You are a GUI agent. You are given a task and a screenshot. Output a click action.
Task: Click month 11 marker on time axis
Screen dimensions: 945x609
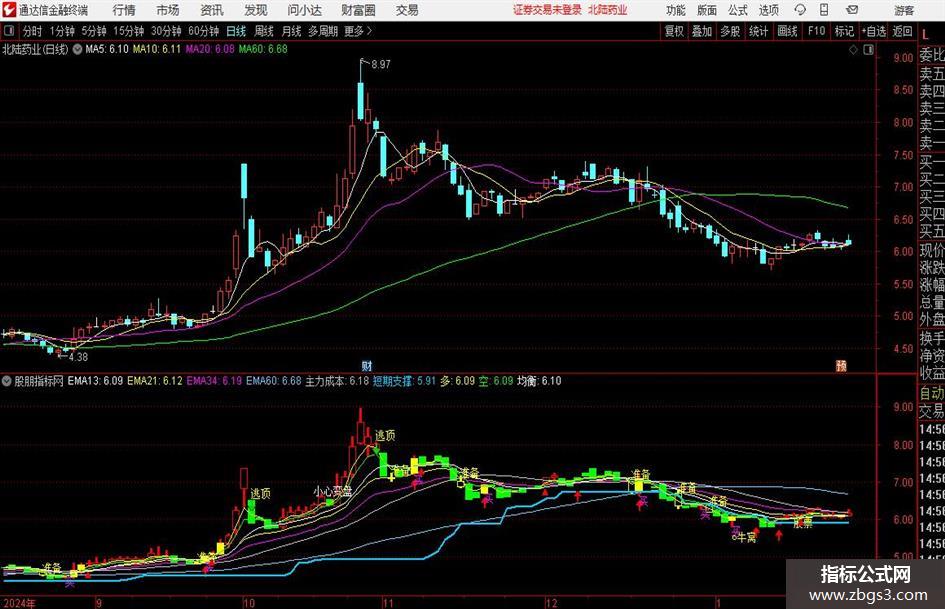point(388,603)
